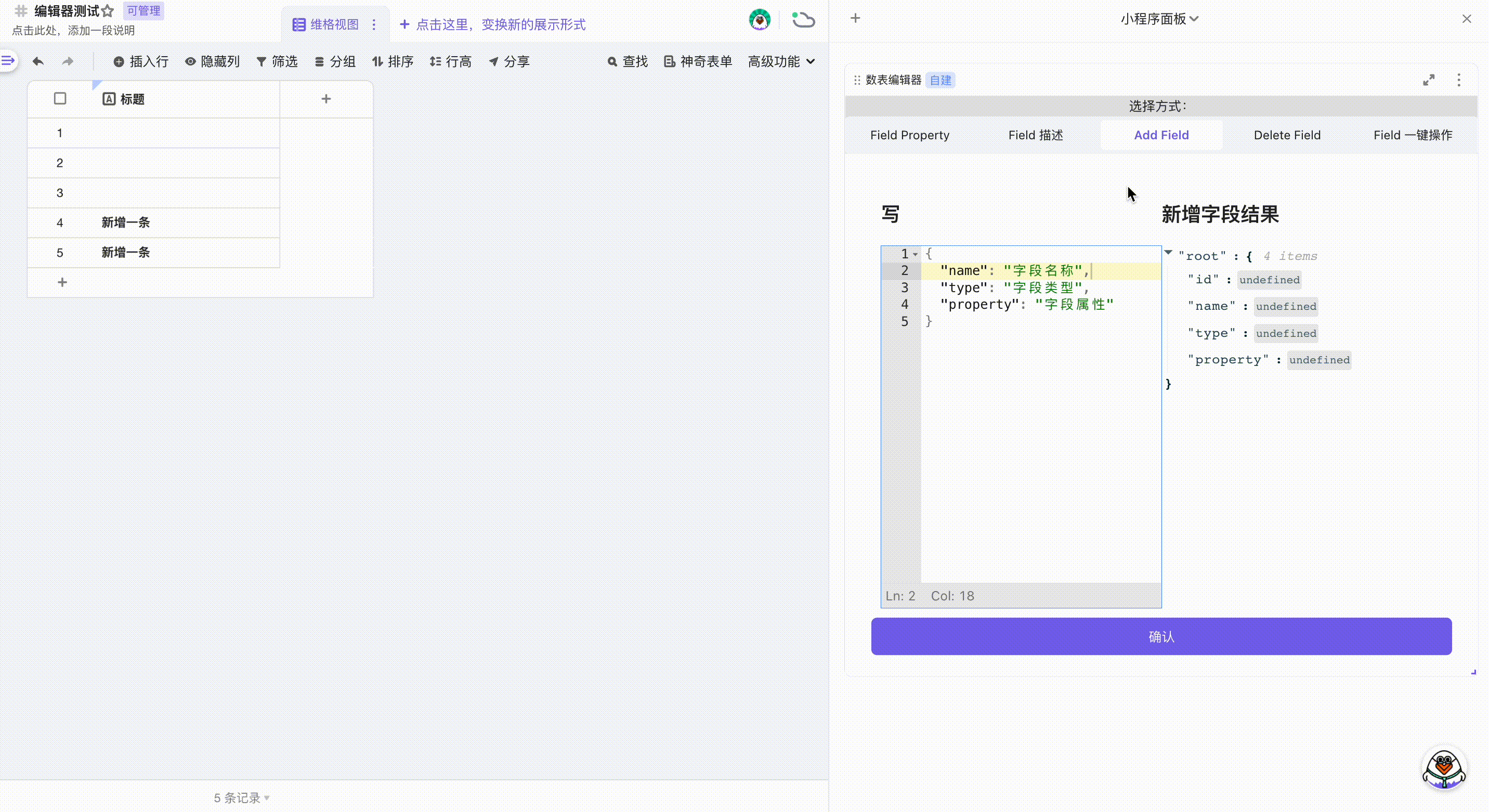The height and width of the screenshot is (812, 1489).
Task: Open 隐藏列 hide columns option
Action: 213,61
